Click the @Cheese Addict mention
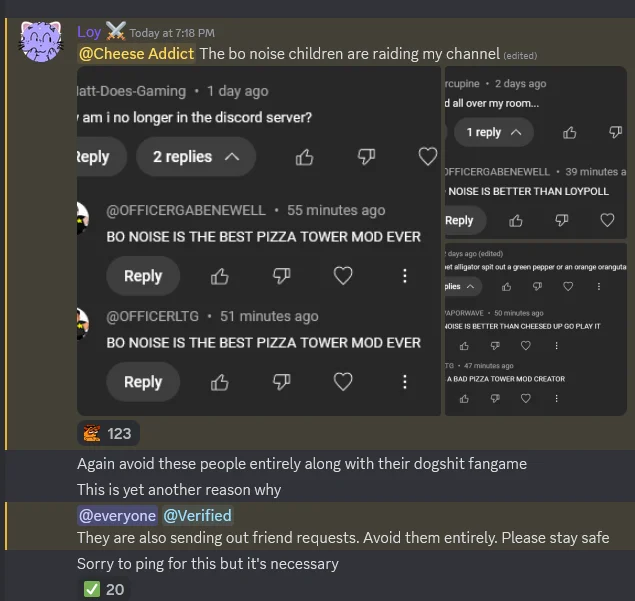 click(x=136, y=54)
